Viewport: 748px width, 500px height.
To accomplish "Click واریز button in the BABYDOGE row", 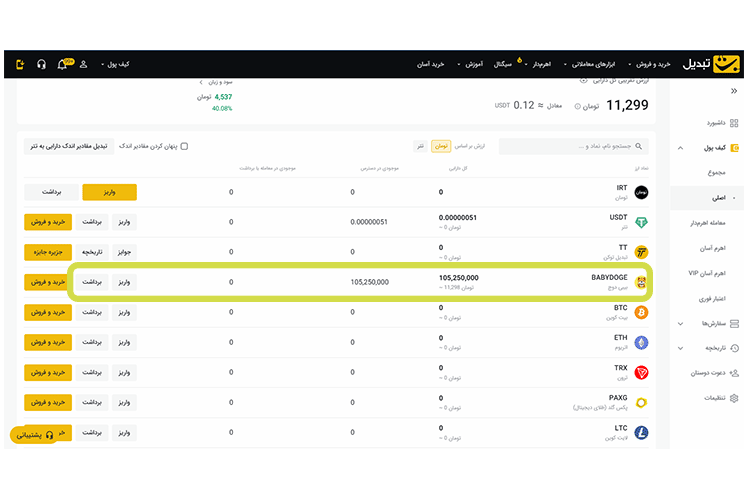I will 125,282.
